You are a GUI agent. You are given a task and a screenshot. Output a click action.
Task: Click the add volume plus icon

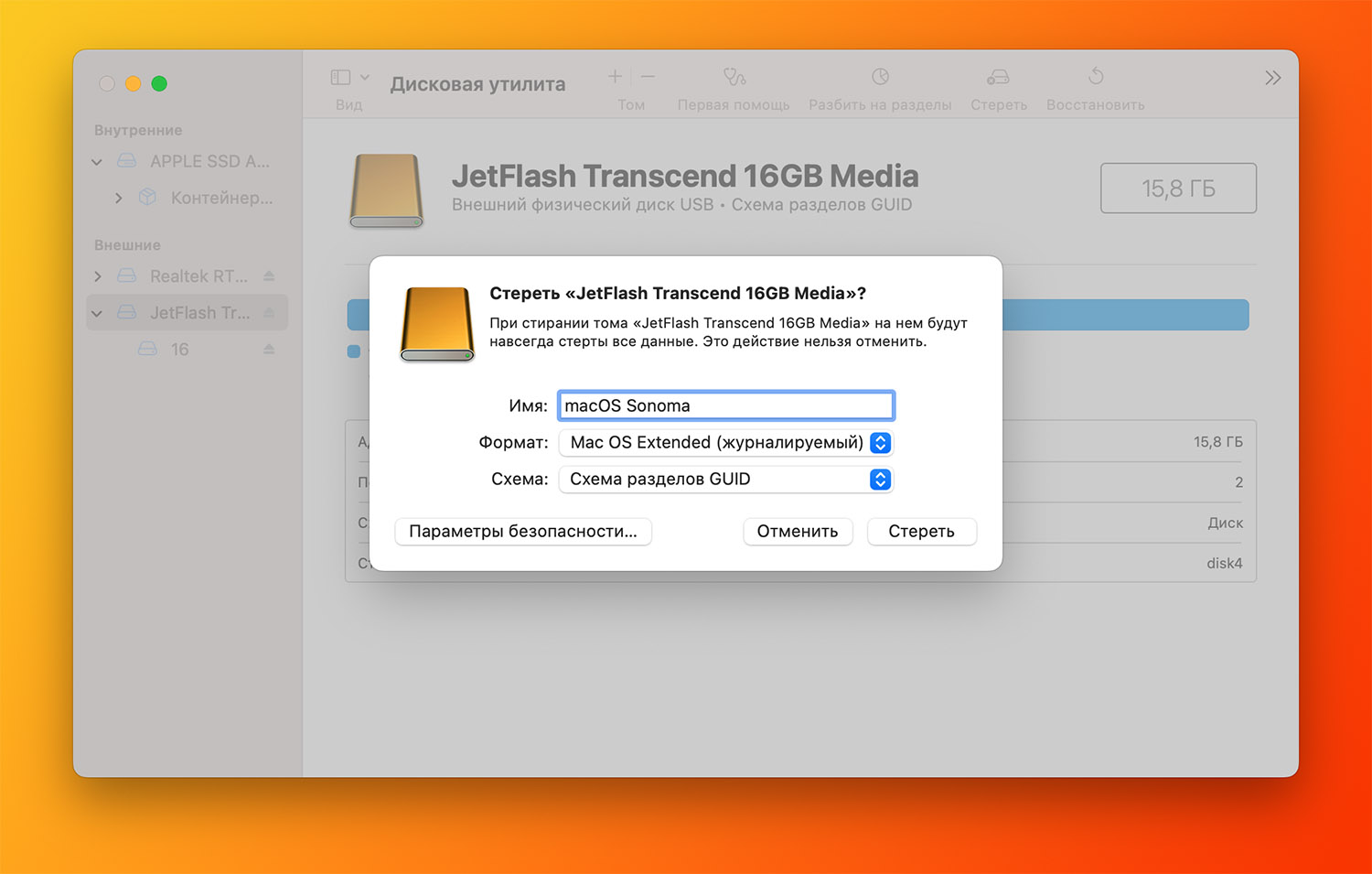click(x=616, y=77)
